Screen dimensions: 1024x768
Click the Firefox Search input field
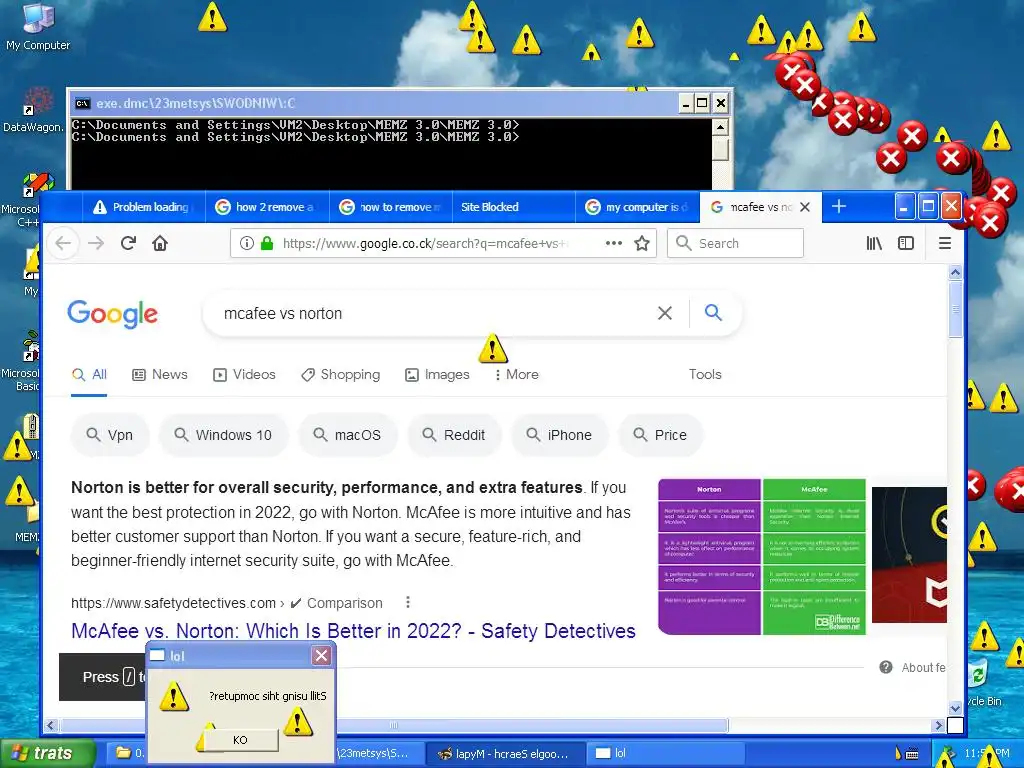tap(735, 244)
